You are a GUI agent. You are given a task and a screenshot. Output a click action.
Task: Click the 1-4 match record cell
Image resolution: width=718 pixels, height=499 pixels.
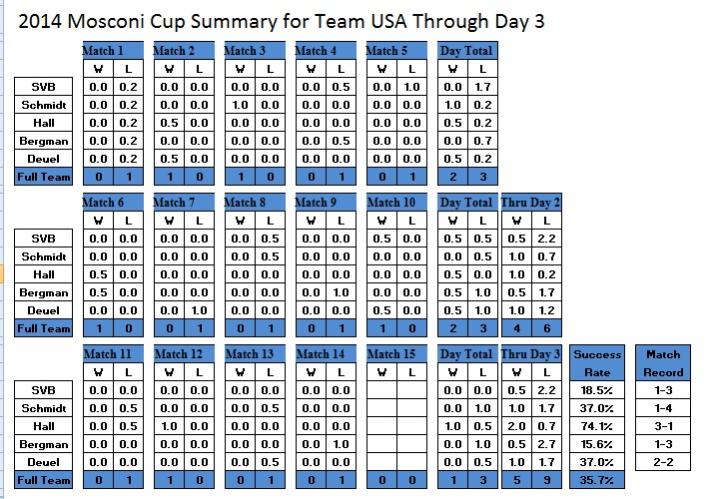click(x=663, y=408)
